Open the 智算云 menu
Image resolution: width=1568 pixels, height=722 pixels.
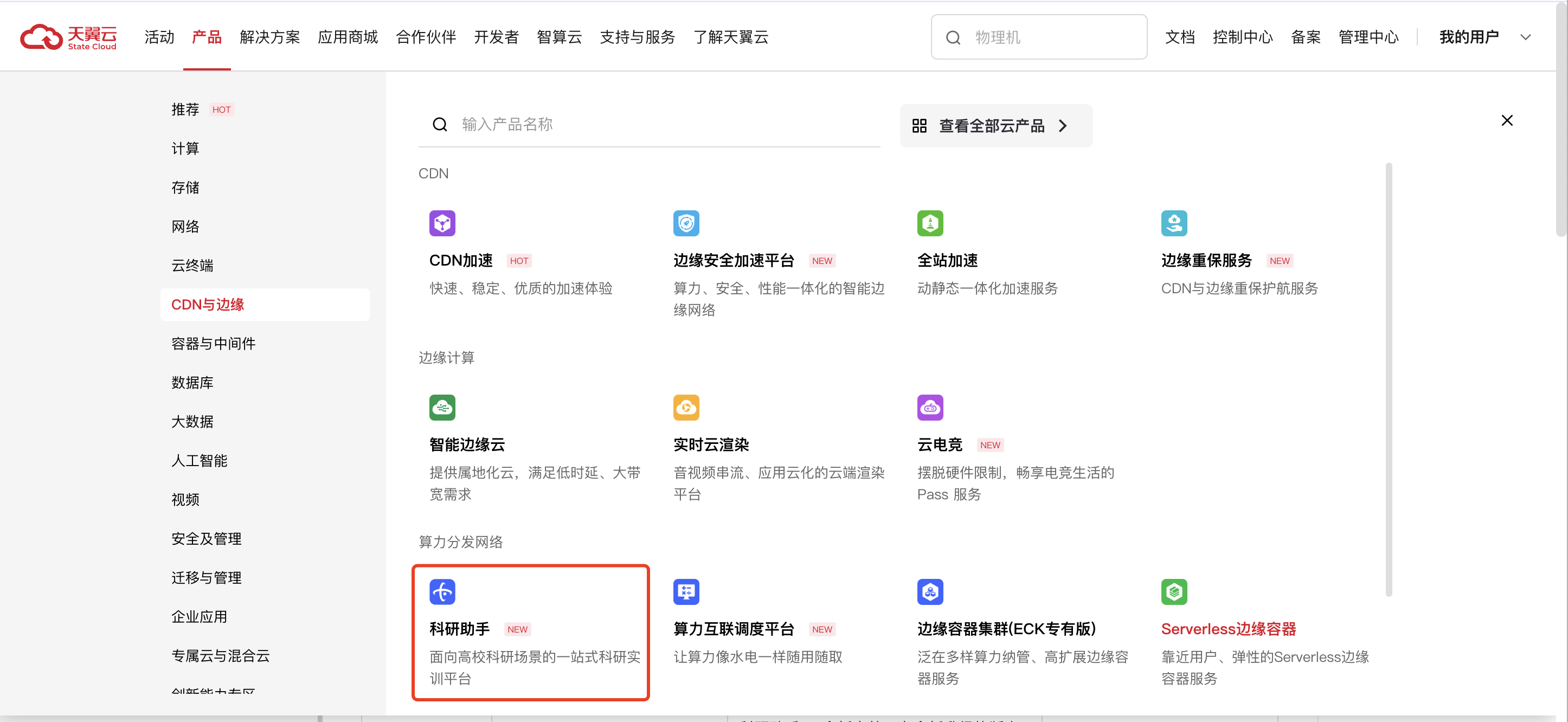(560, 37)
